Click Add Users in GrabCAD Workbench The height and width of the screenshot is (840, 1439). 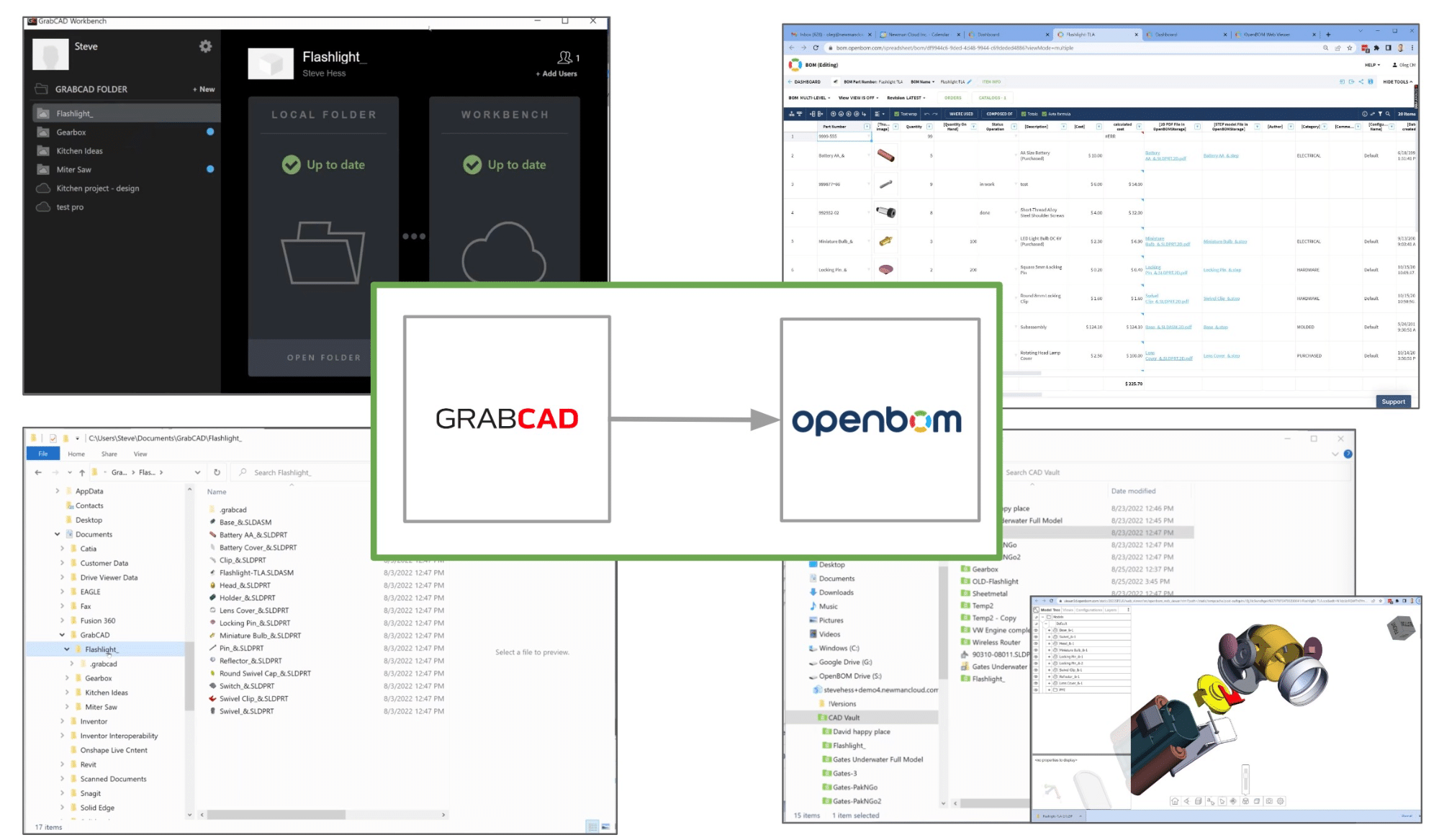click(556, 73)
